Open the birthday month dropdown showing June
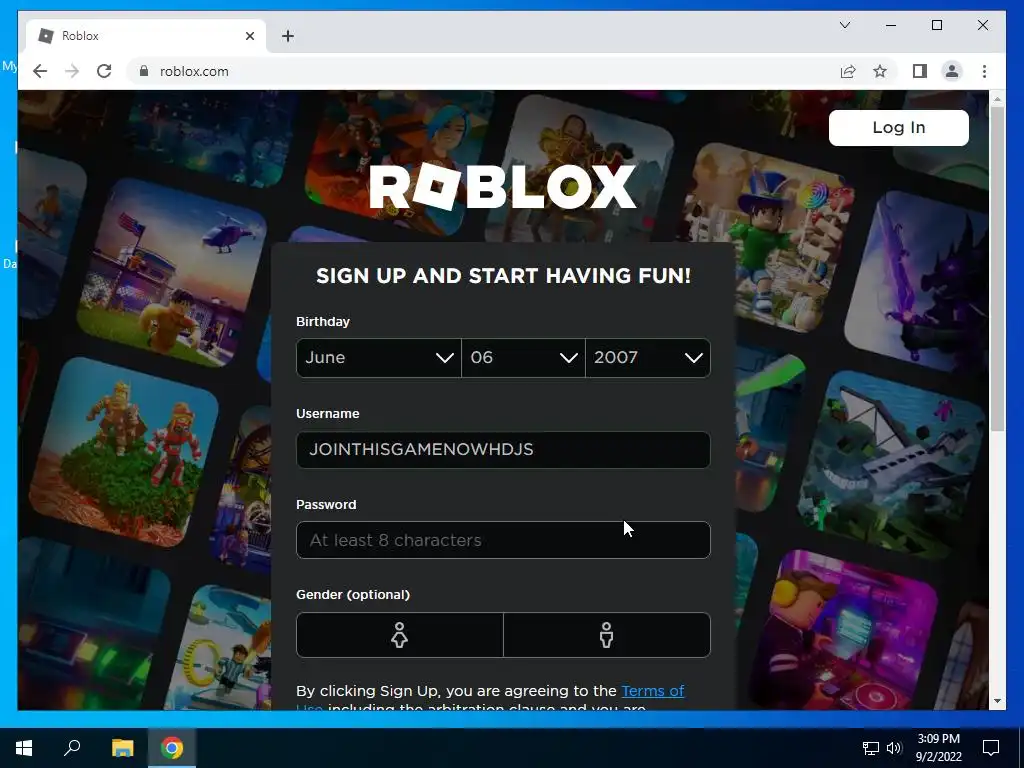This screenshot has width=1024, height=768. click(x=379, y=358)
